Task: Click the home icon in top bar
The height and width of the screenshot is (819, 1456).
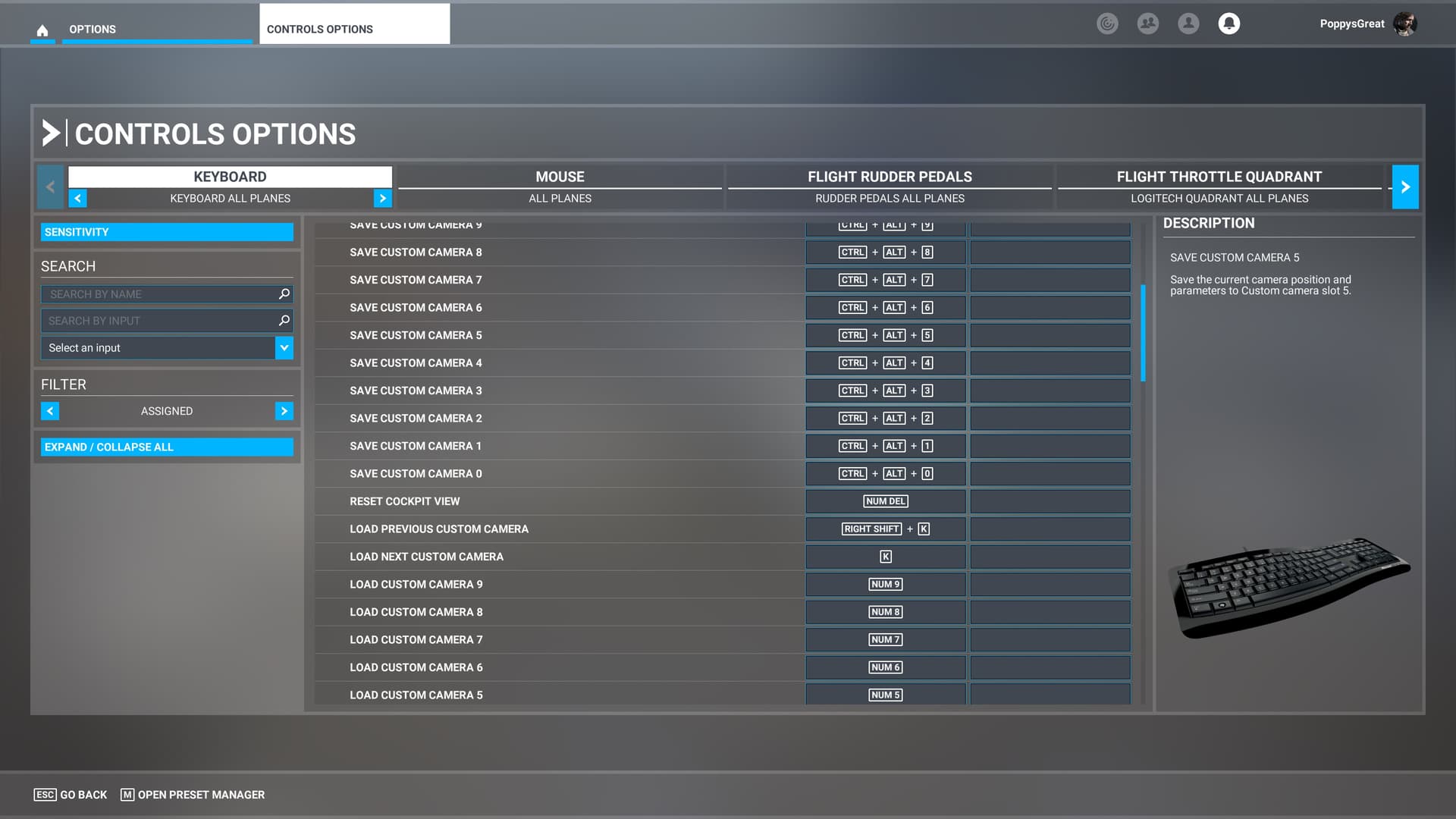Action: (42, 30)
